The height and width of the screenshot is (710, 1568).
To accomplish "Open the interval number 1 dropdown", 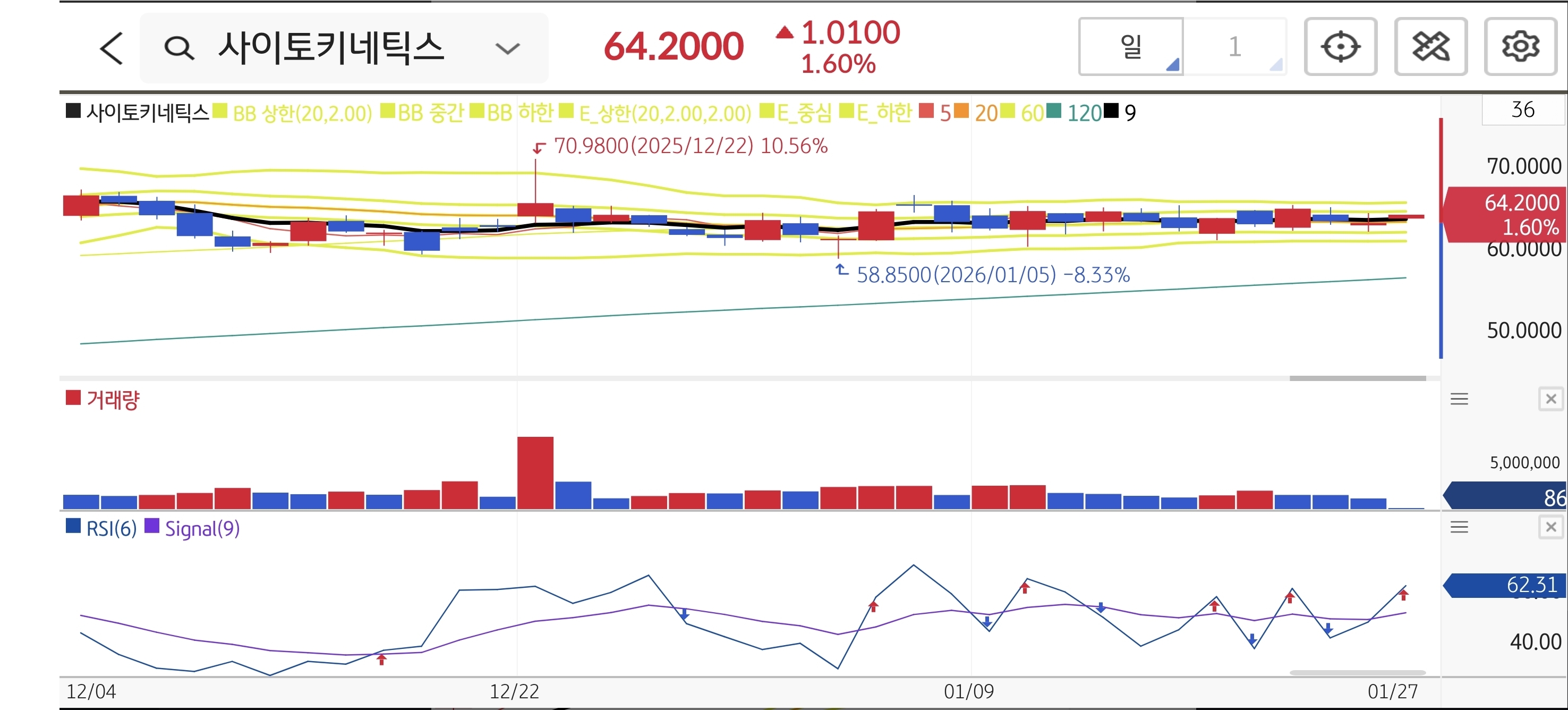I will pos(1234,47).
